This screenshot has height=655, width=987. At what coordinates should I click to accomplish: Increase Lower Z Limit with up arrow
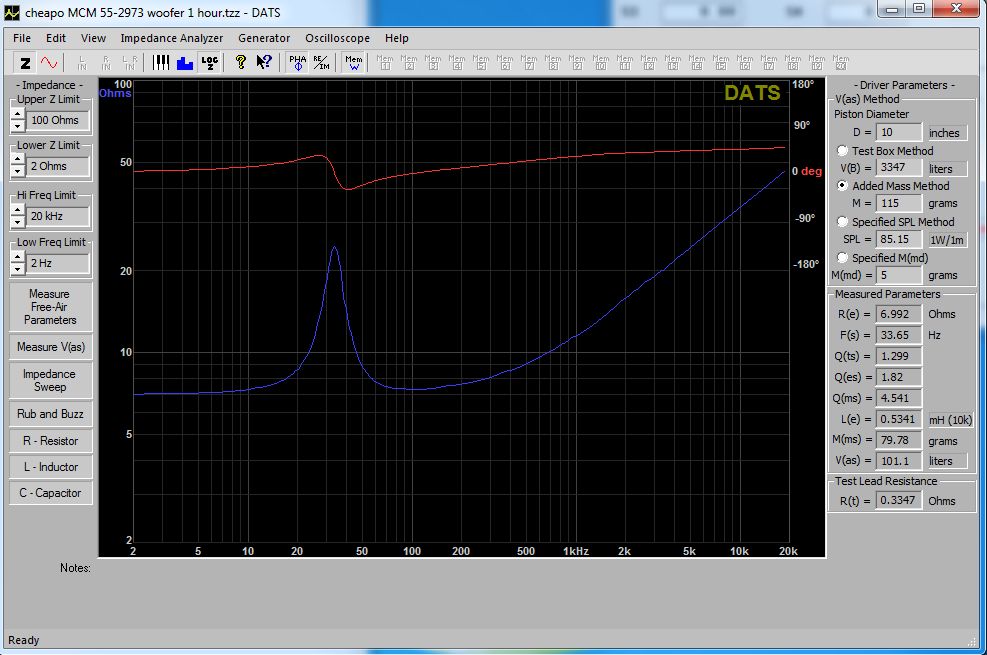pyautogui.click(x=18, y=160)
